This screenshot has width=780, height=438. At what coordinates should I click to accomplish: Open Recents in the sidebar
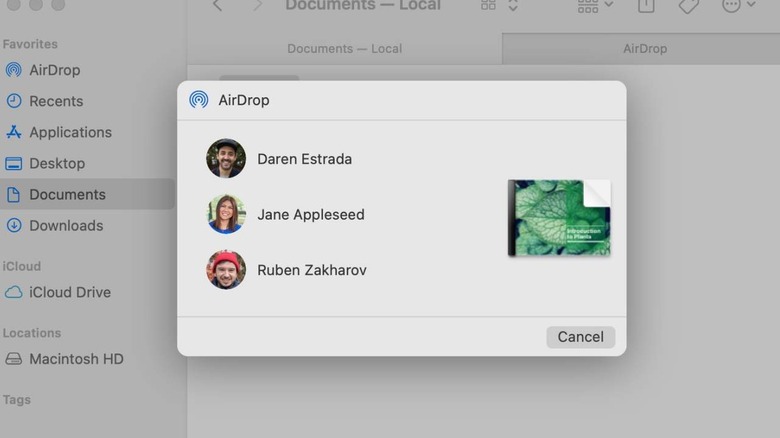[x=56, y=101]
